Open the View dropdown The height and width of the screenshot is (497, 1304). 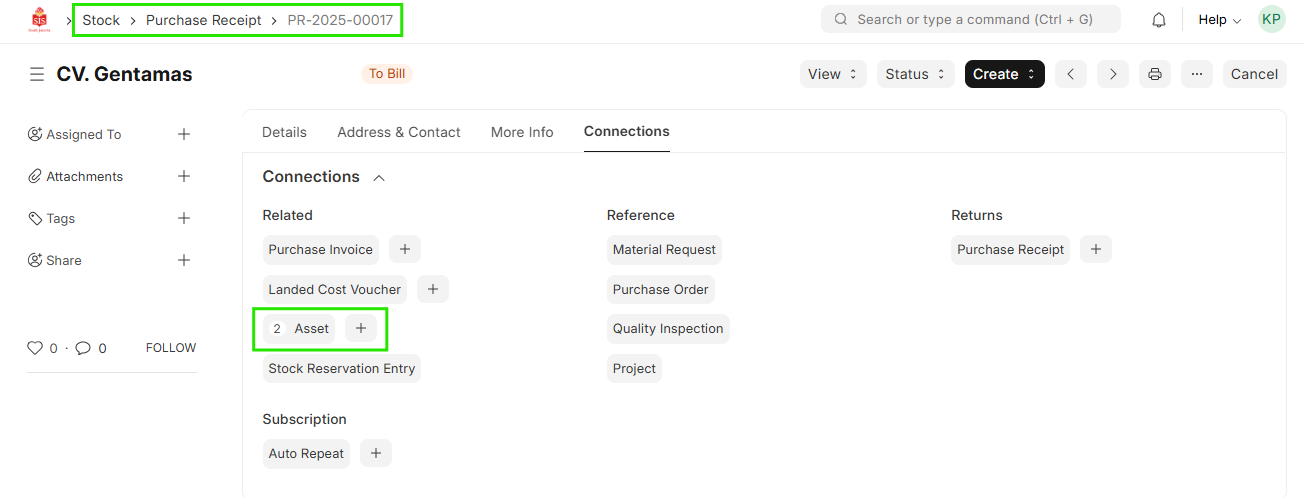coord(833,74)
